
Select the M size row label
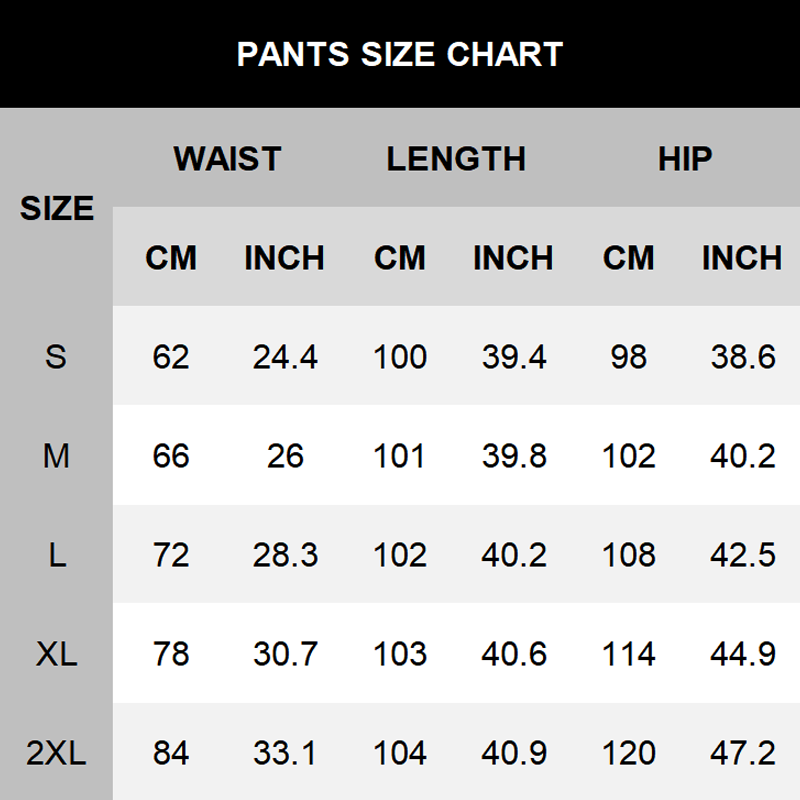point(56,456)
